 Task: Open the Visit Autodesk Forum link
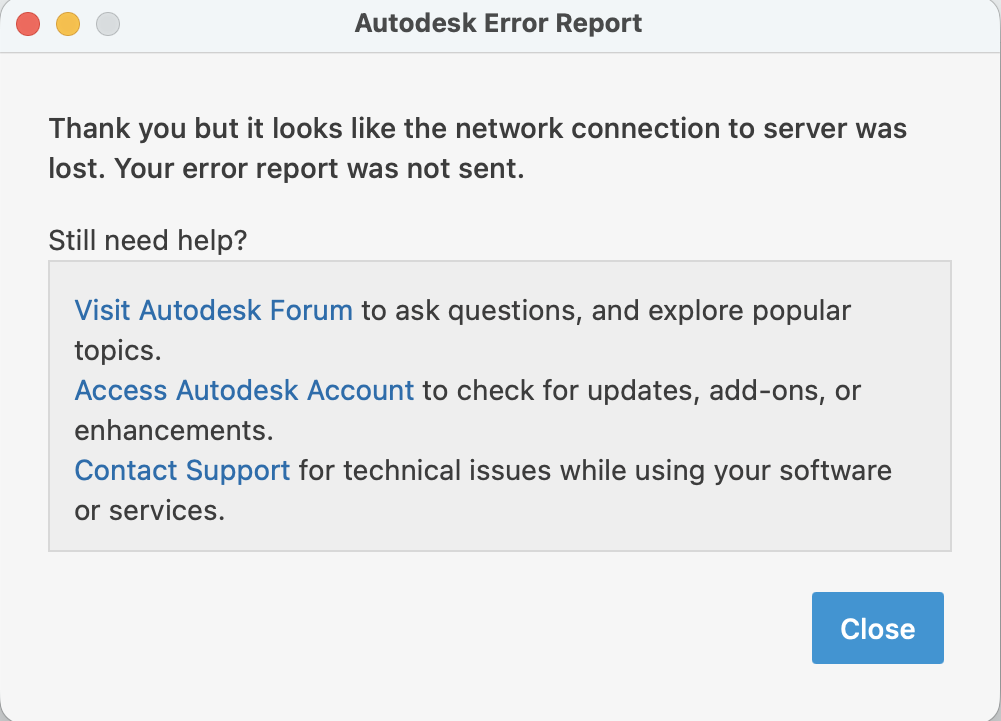point(213,310)
